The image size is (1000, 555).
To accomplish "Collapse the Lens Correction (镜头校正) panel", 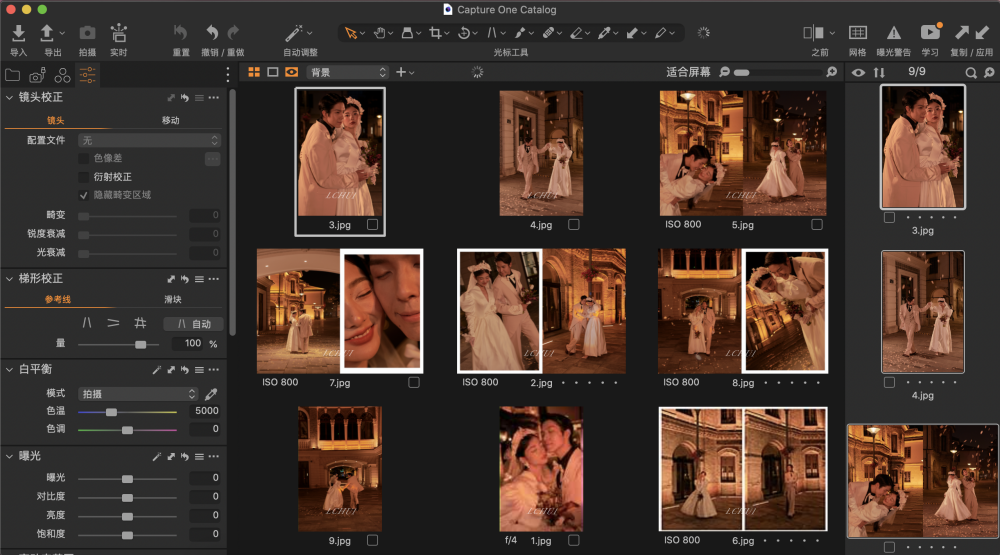I will coord(10,97).
